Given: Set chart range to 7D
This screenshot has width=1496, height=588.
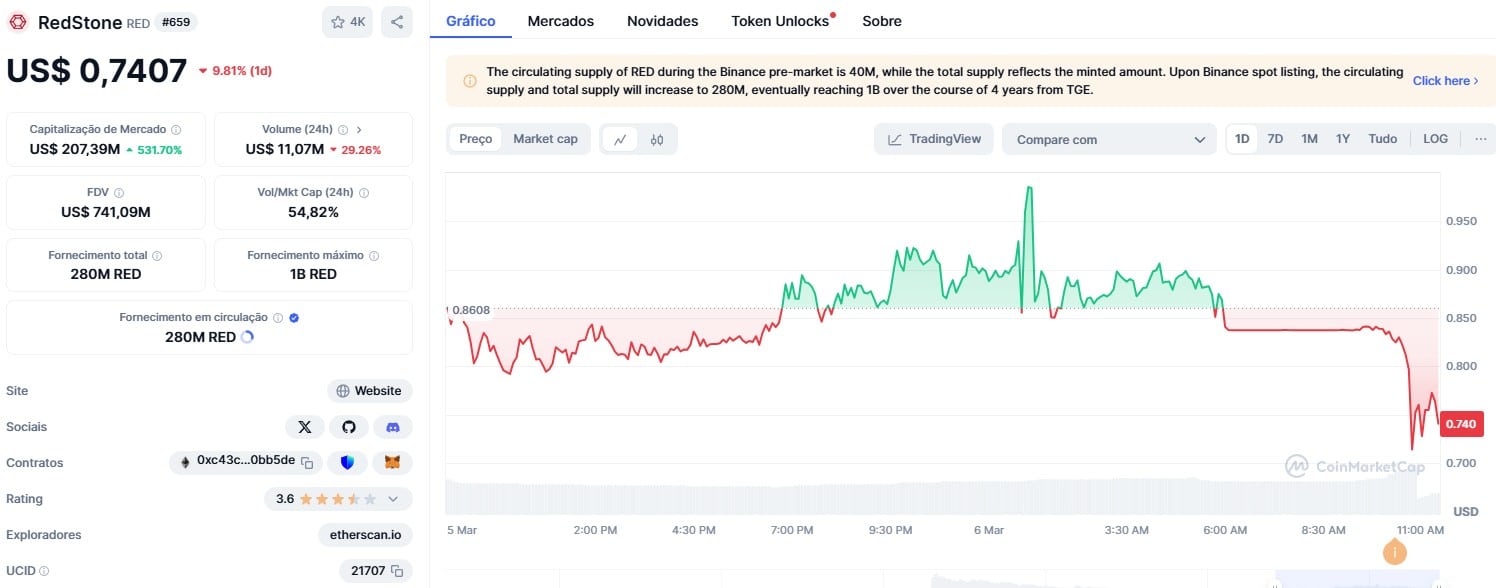Looking at the screenshot, I should [x=1275, y=139].
